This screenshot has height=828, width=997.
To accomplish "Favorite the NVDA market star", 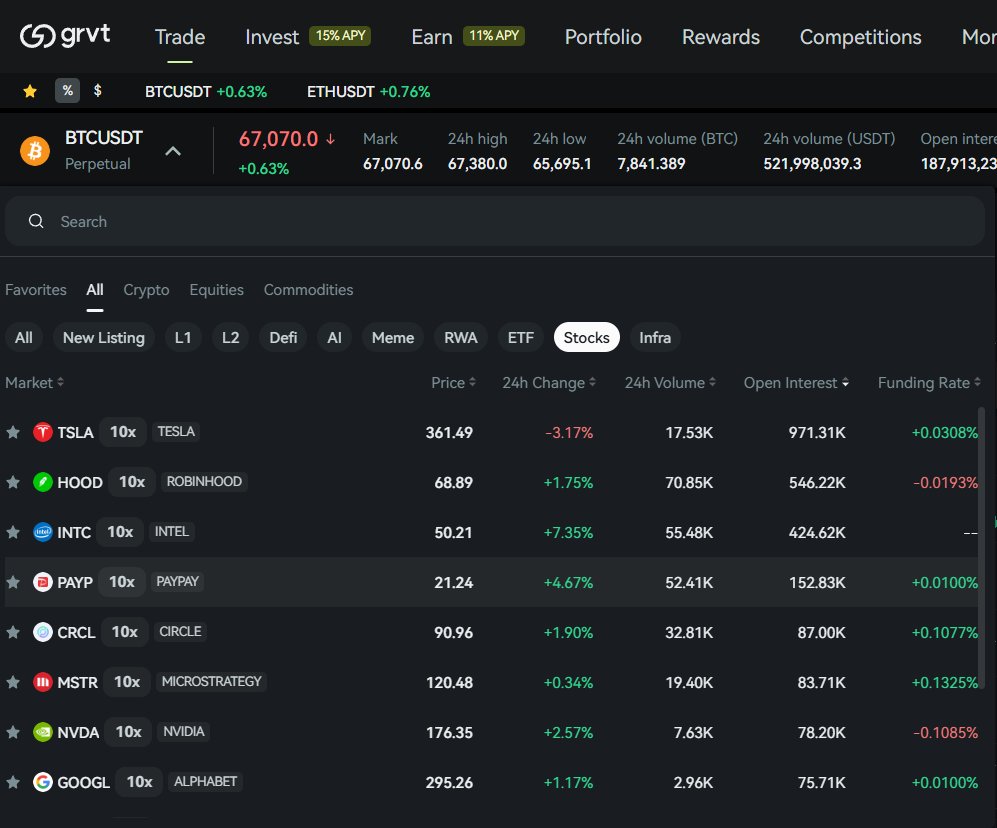I will [13, 732].
